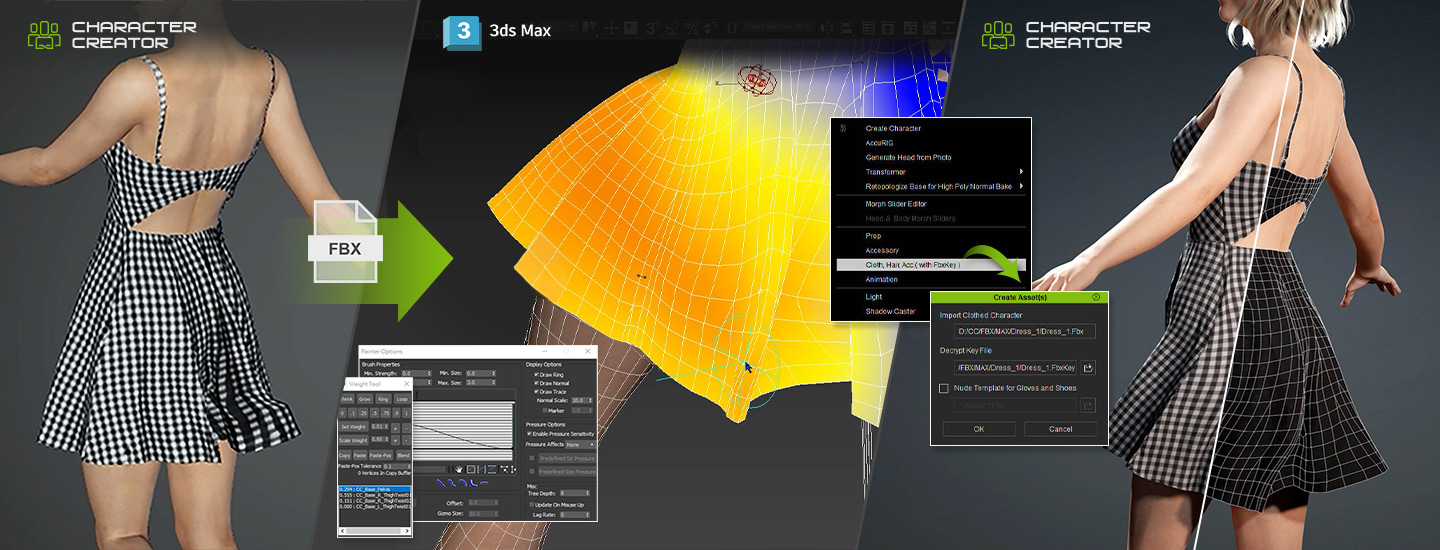The width and height of the screenshot is (1440, 550).
Task: Browse for Decrypt Key File folder icon
Action: [x=1088, y=368]
